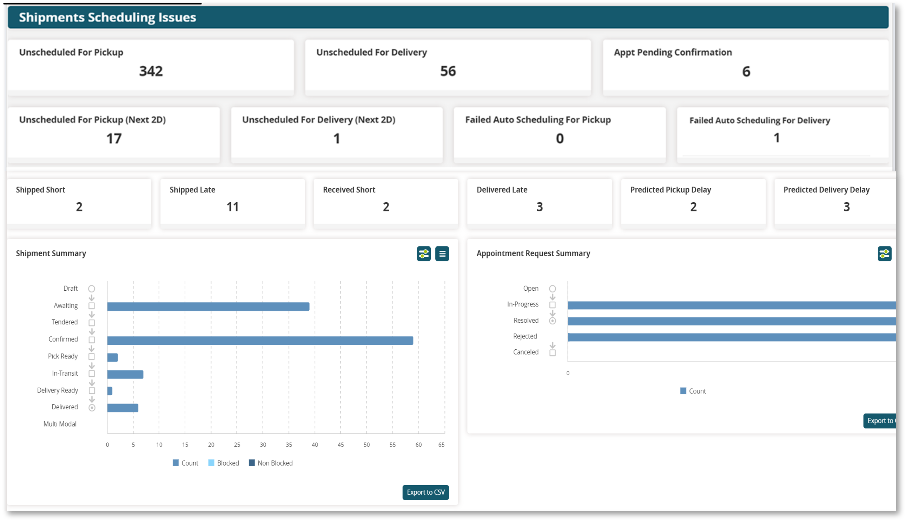Open the Shipped Late tile

pyautogui.click(x=232, y=200)
